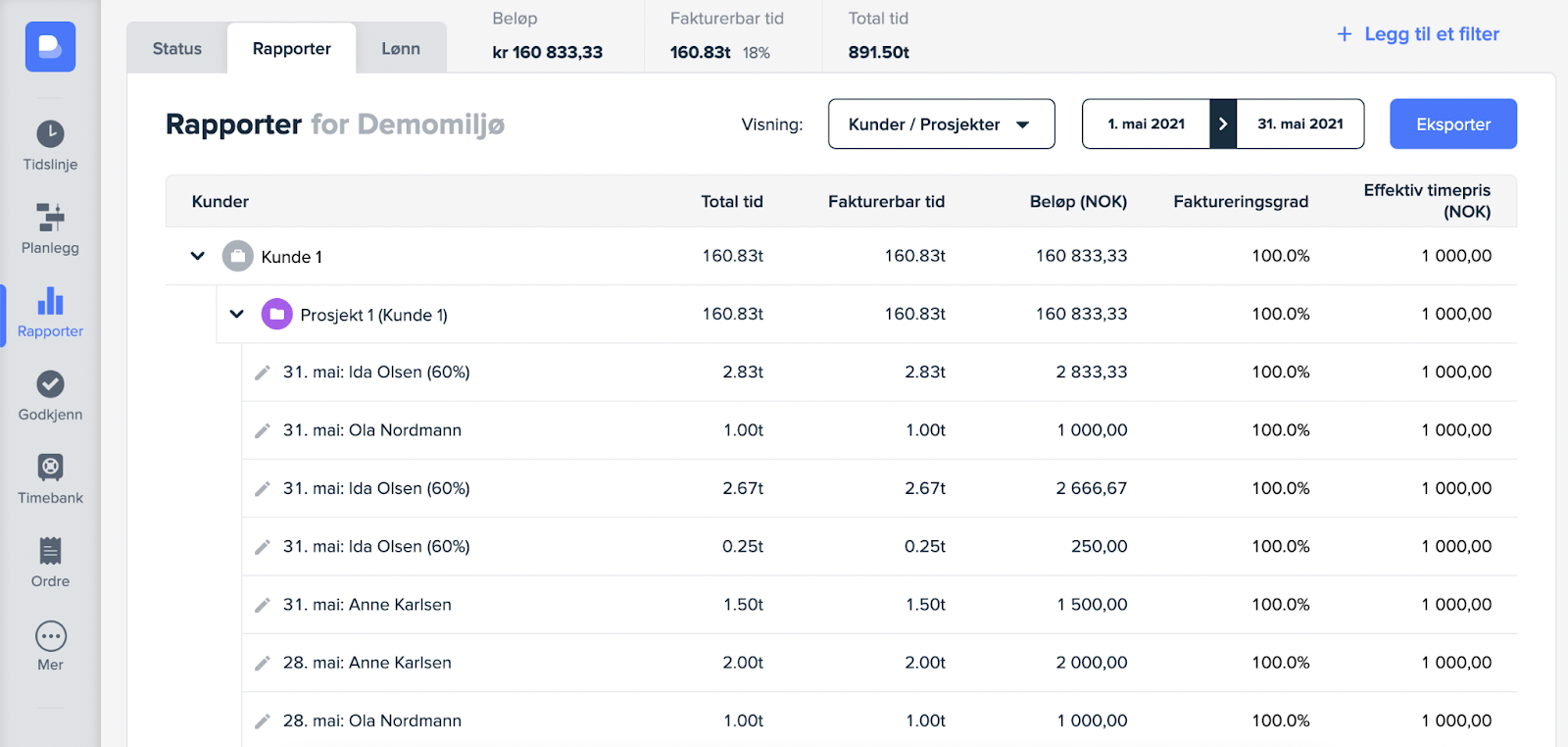Viewport: 1568px width, 747px height.
Task: Pick end date 31. mai 2021
Action: pos(1300,124)
